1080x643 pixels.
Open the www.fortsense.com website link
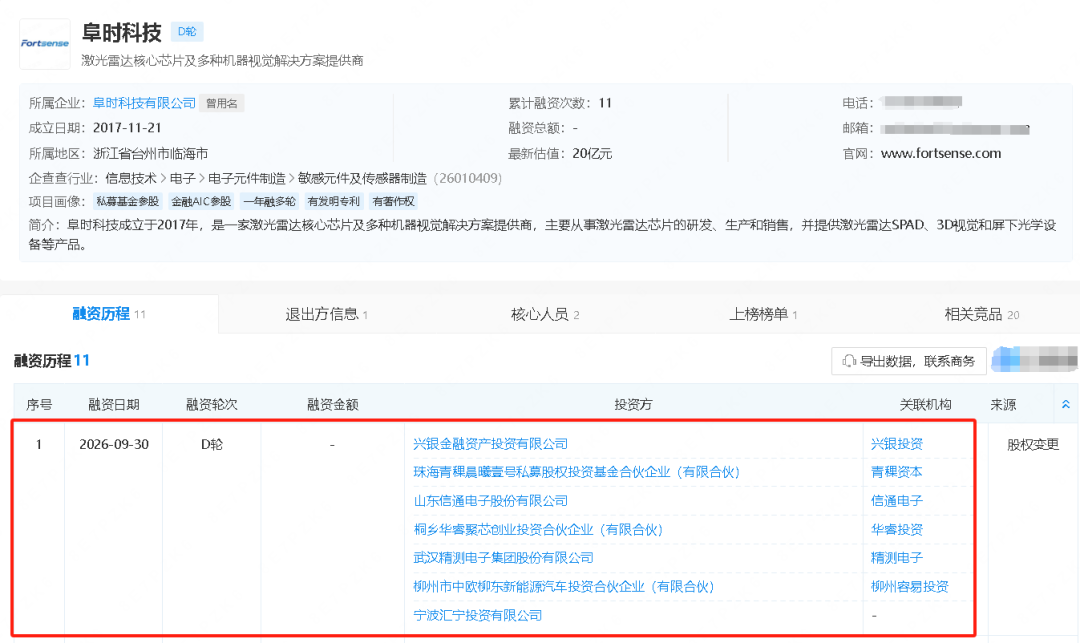coord(941,154)
